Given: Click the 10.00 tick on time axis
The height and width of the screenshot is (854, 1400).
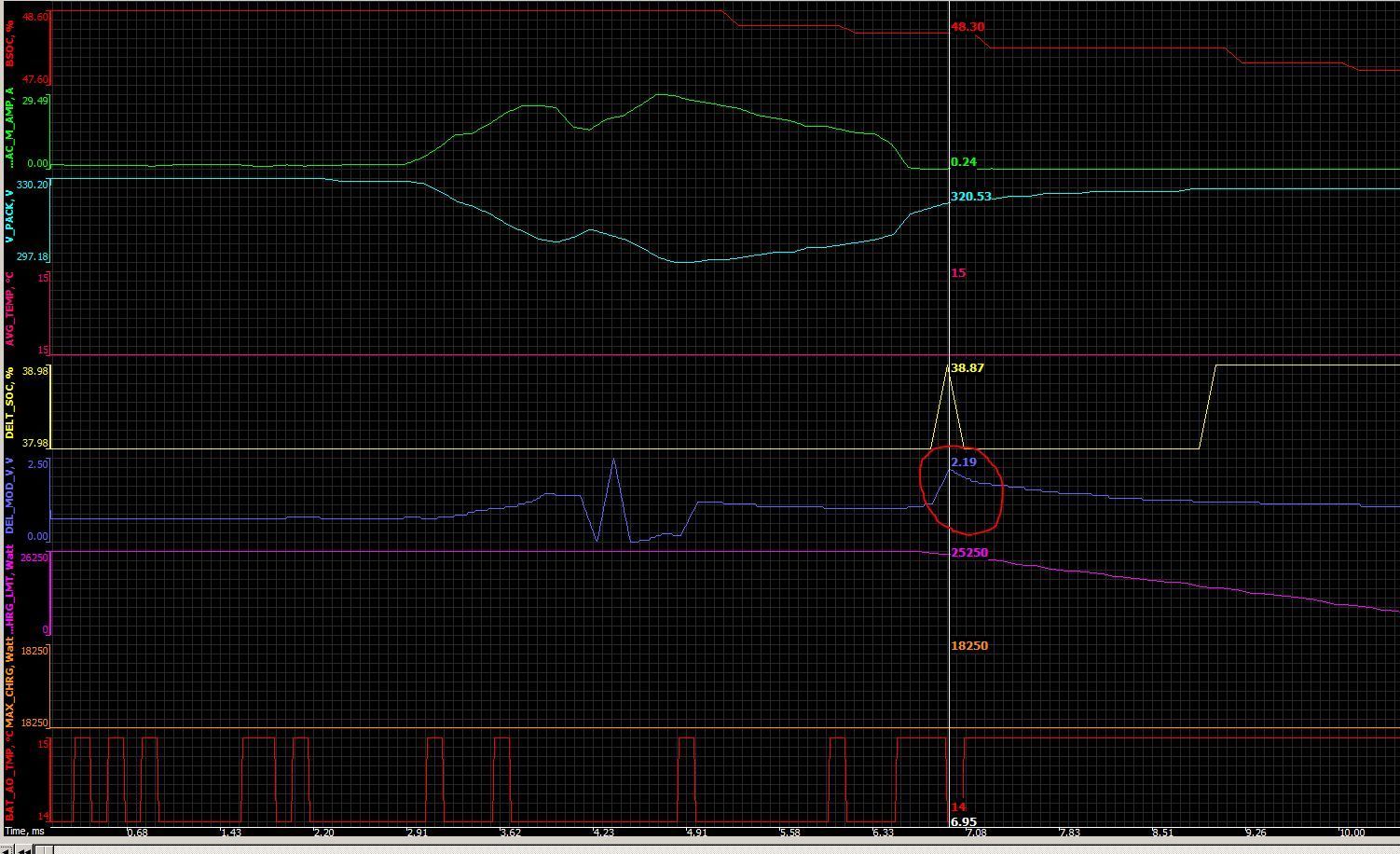Looking at the screenshot, I should (1351, 833).
